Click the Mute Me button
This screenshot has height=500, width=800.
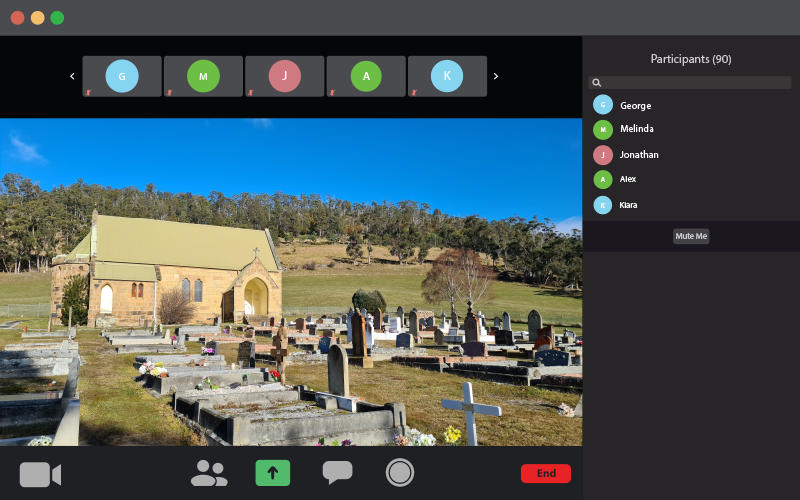691,236
